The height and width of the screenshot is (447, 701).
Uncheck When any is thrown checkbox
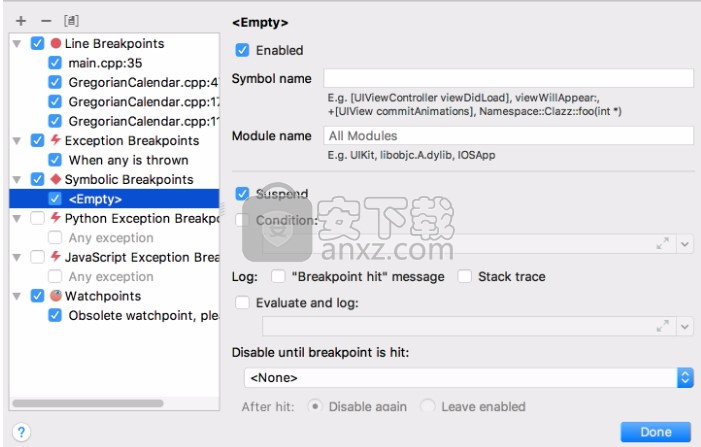55,160
